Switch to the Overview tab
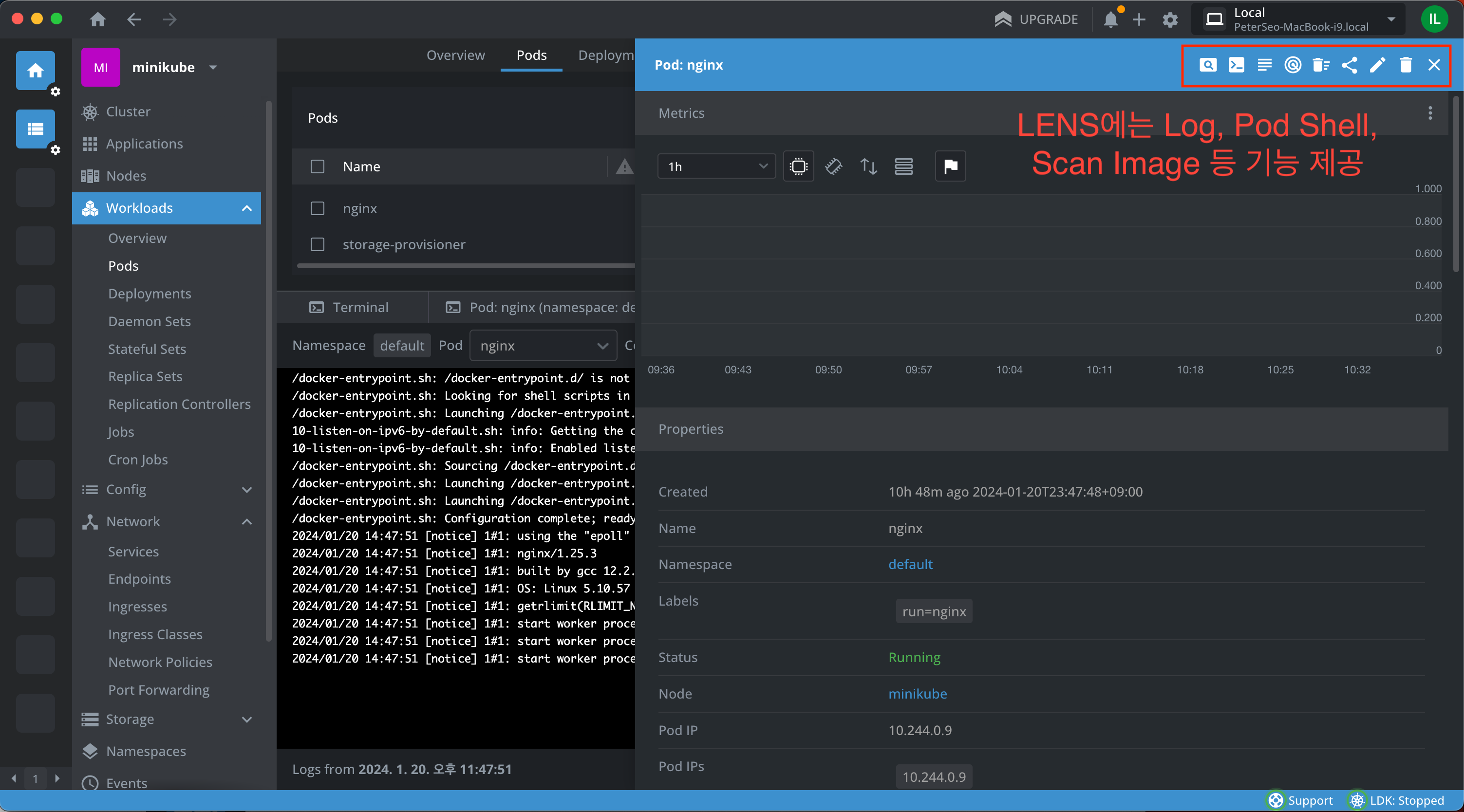The image size is (1464, 812). [x=455, y=55]
